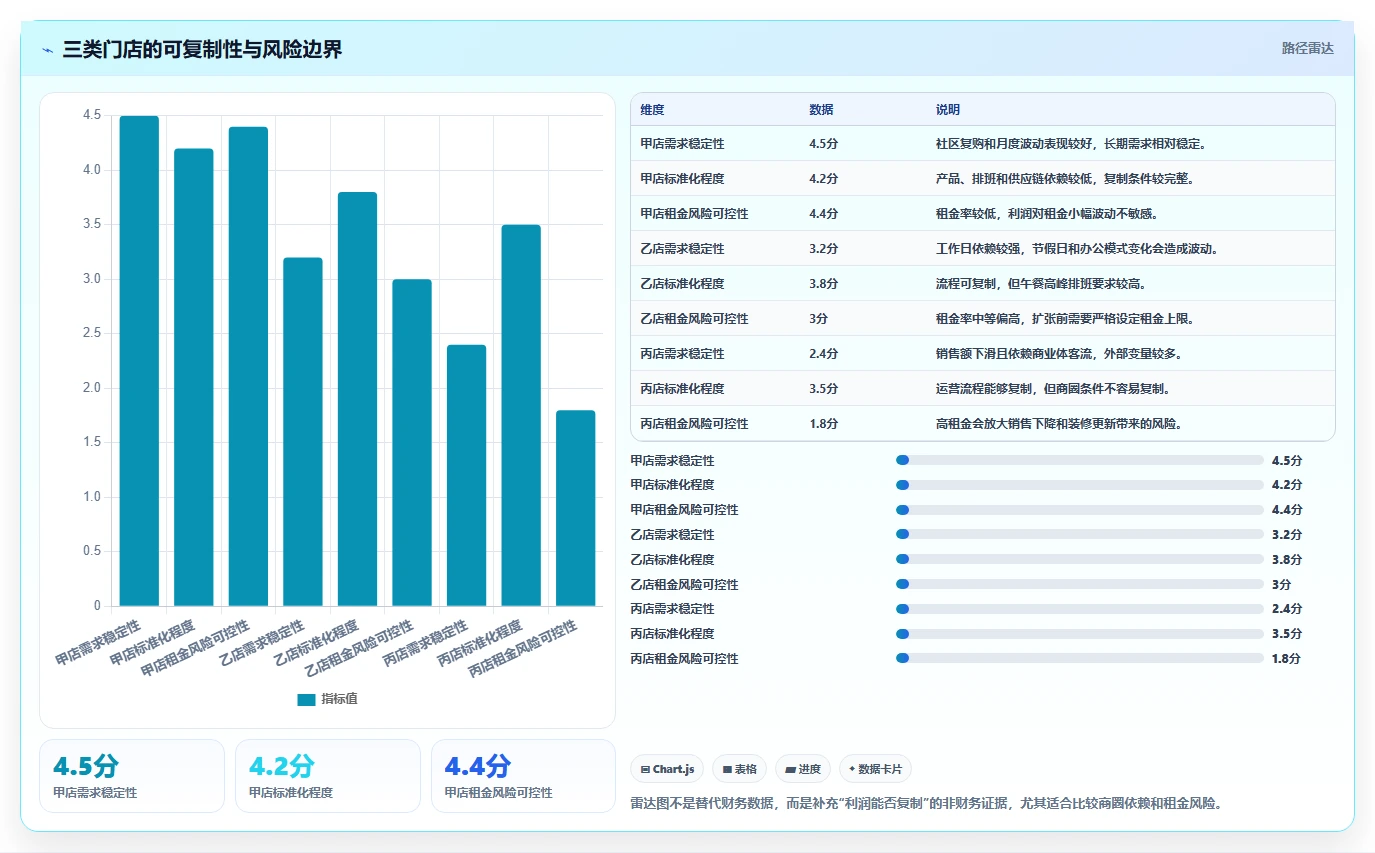Open the 4.4分 甲店租金风险可控性 data card

pos(524,776)
